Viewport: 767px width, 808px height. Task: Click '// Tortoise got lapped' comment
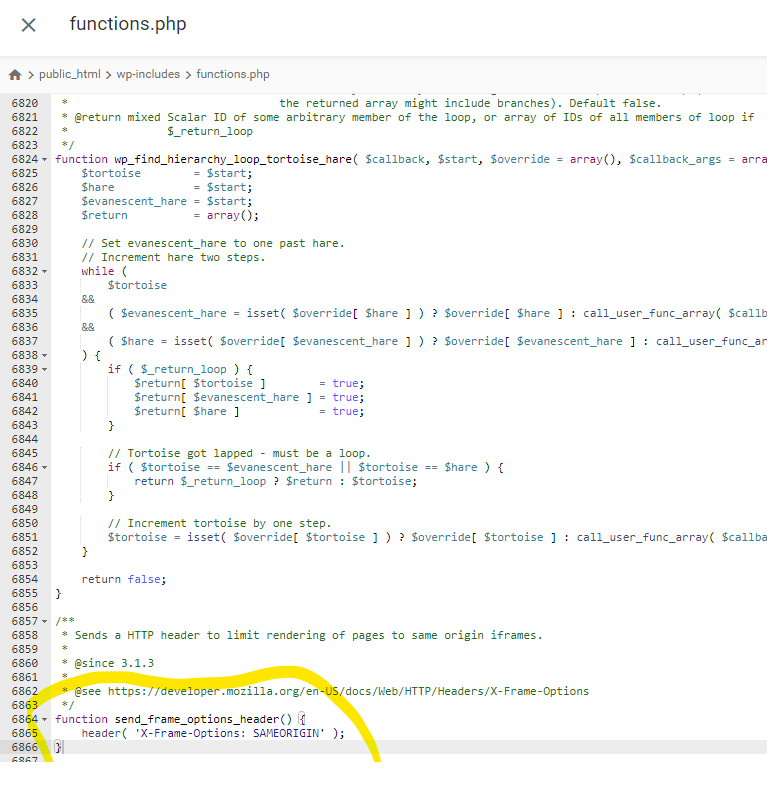239,453
